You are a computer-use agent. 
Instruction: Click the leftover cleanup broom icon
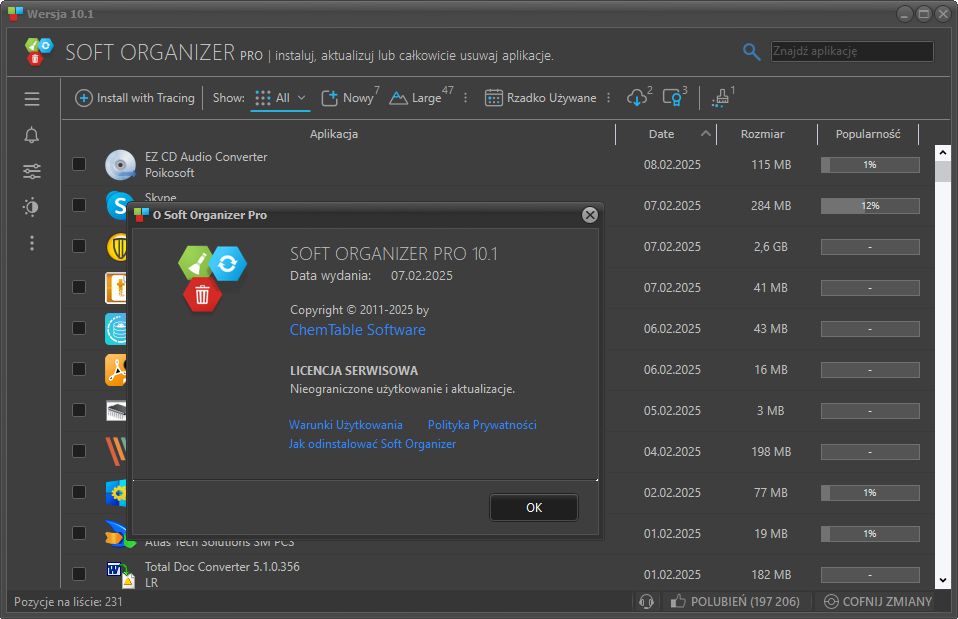(722, 97)
